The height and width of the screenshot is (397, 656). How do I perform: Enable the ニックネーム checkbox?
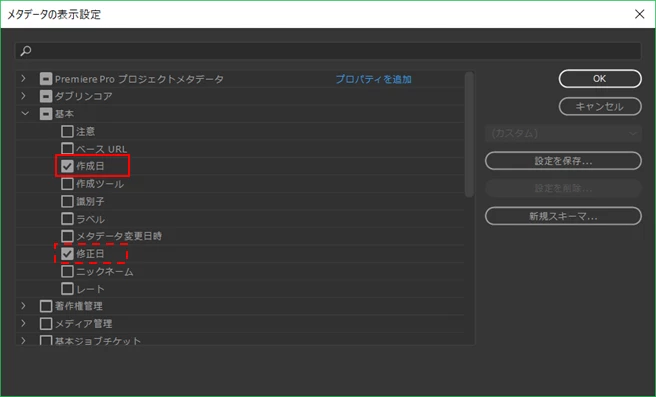coord(67,271)
